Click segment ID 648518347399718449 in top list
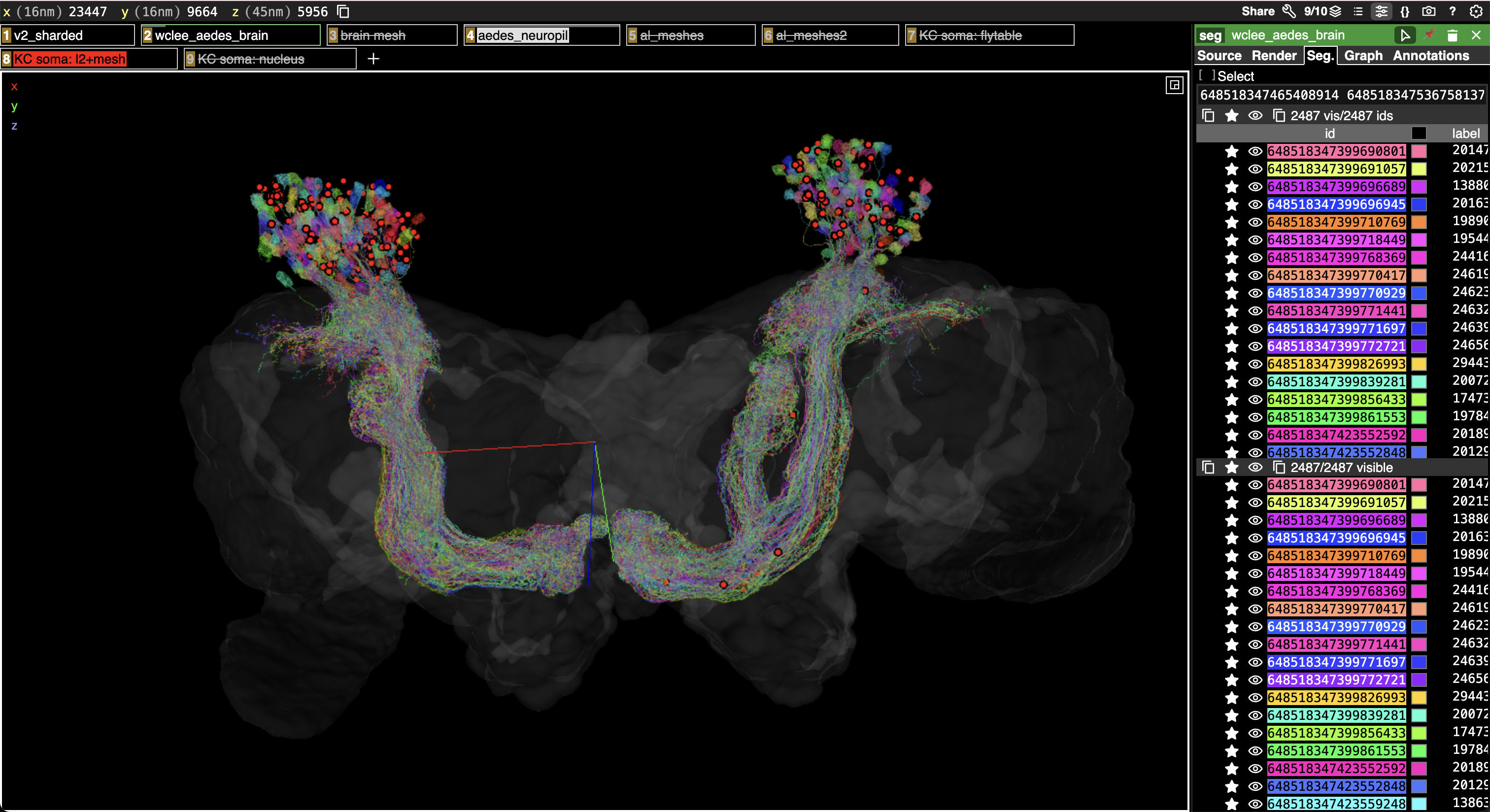This screenshot has height=812, width=1490. 1336,240
